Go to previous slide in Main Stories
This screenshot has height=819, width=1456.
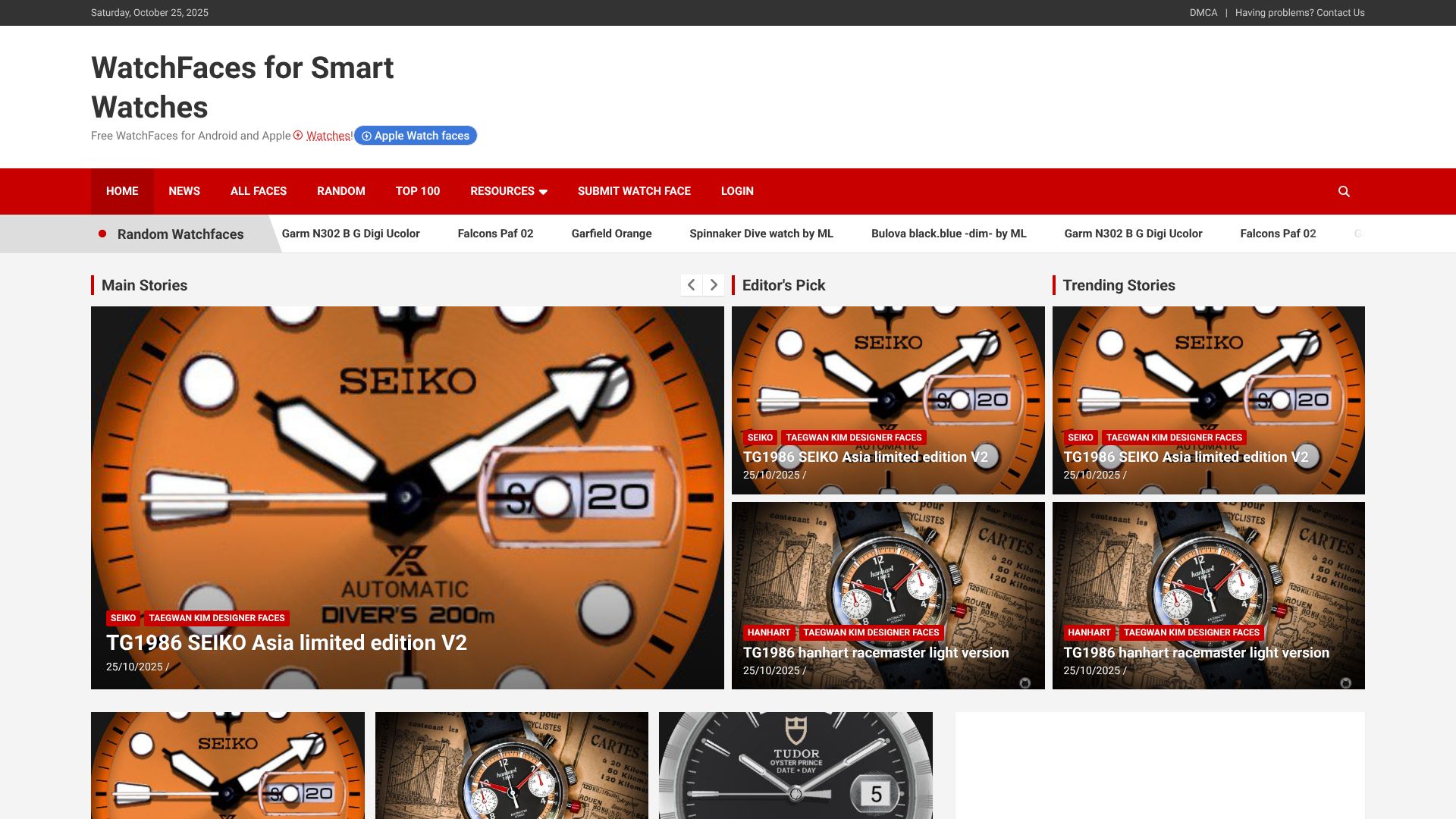click(x=691, y=285)
